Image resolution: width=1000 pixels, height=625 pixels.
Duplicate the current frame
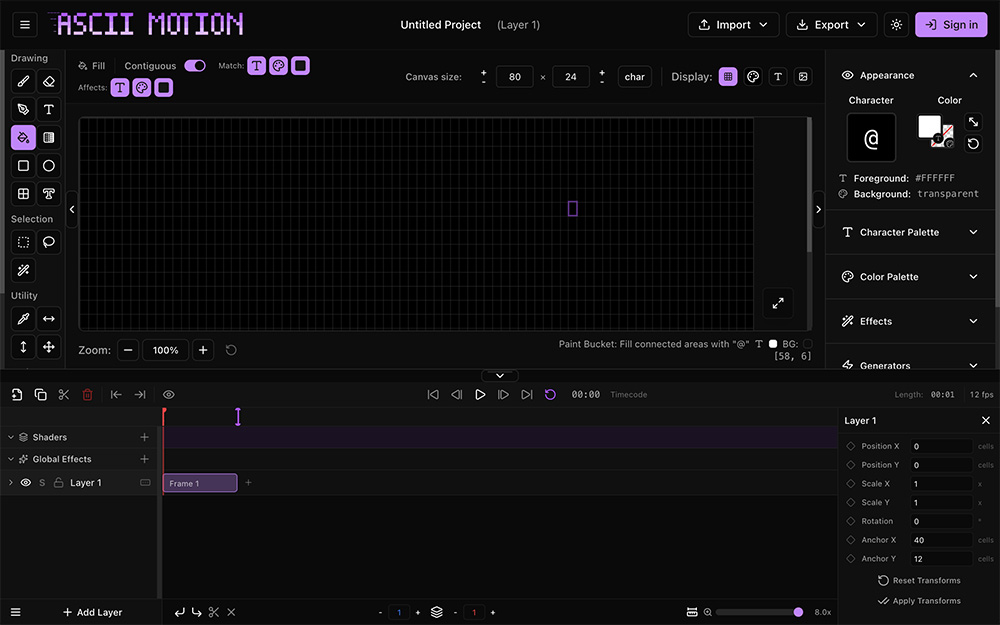click(x=40, y=395)
